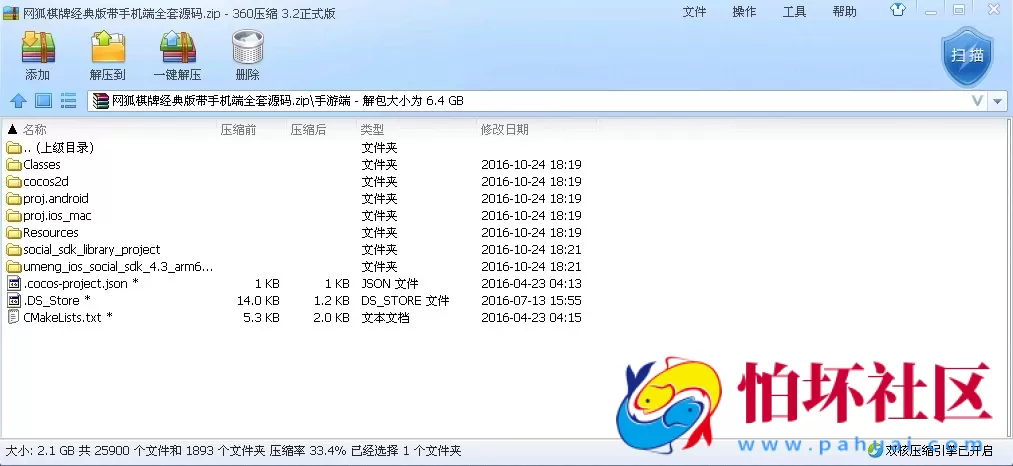Minimize the 360压缩 window
Viewport: 1013px width, 466px height.
pyautogui.click(x=931, y=10)
